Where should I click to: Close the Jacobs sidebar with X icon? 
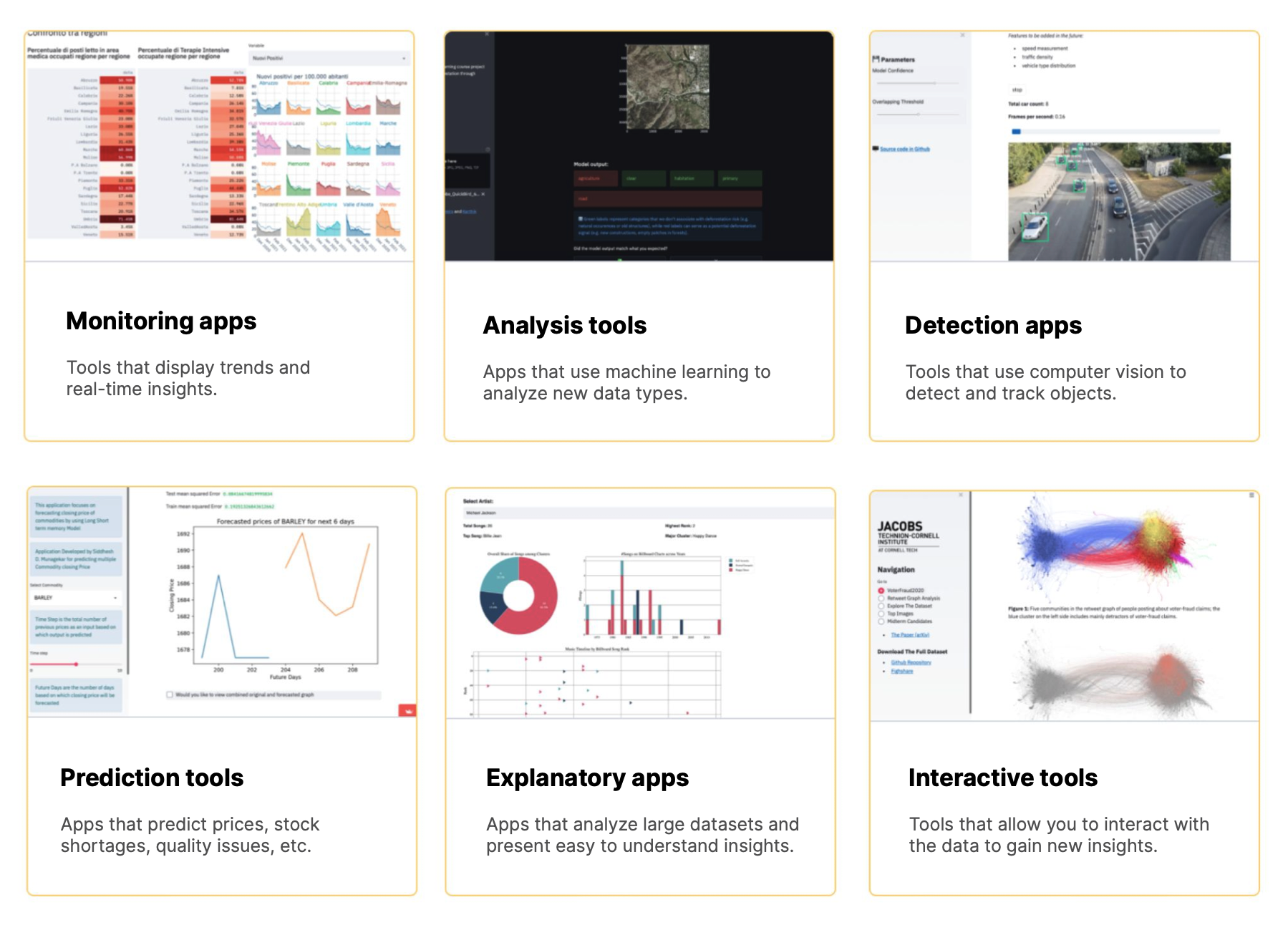960,495
